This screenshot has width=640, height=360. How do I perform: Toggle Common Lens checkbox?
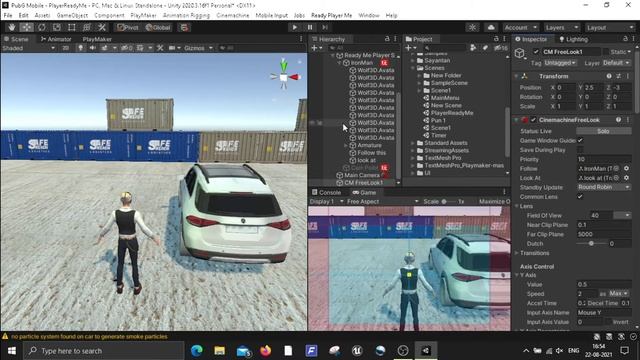point(580,197)
